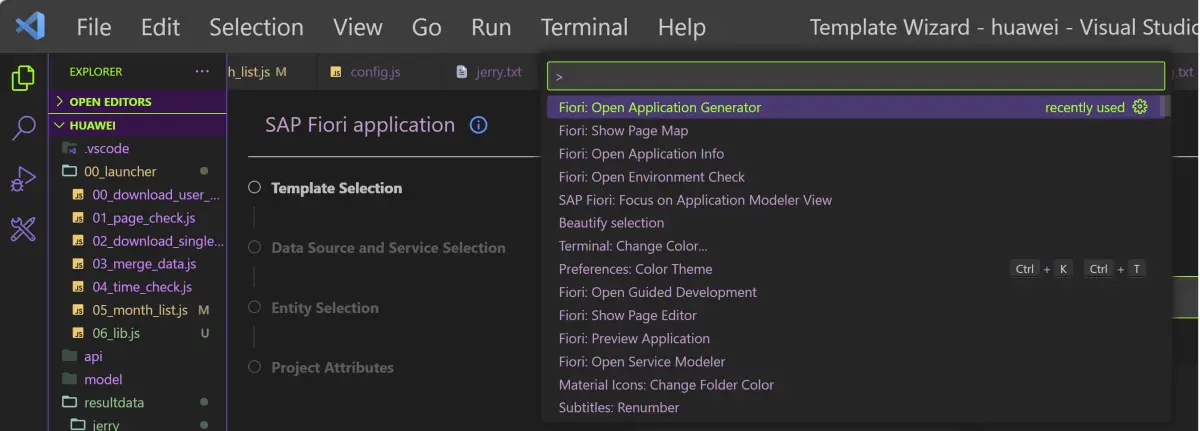Configure keybinding gear for Open Application Generator
Image resolution: width=1200 pixels, height=431 pixels.
1139,107
